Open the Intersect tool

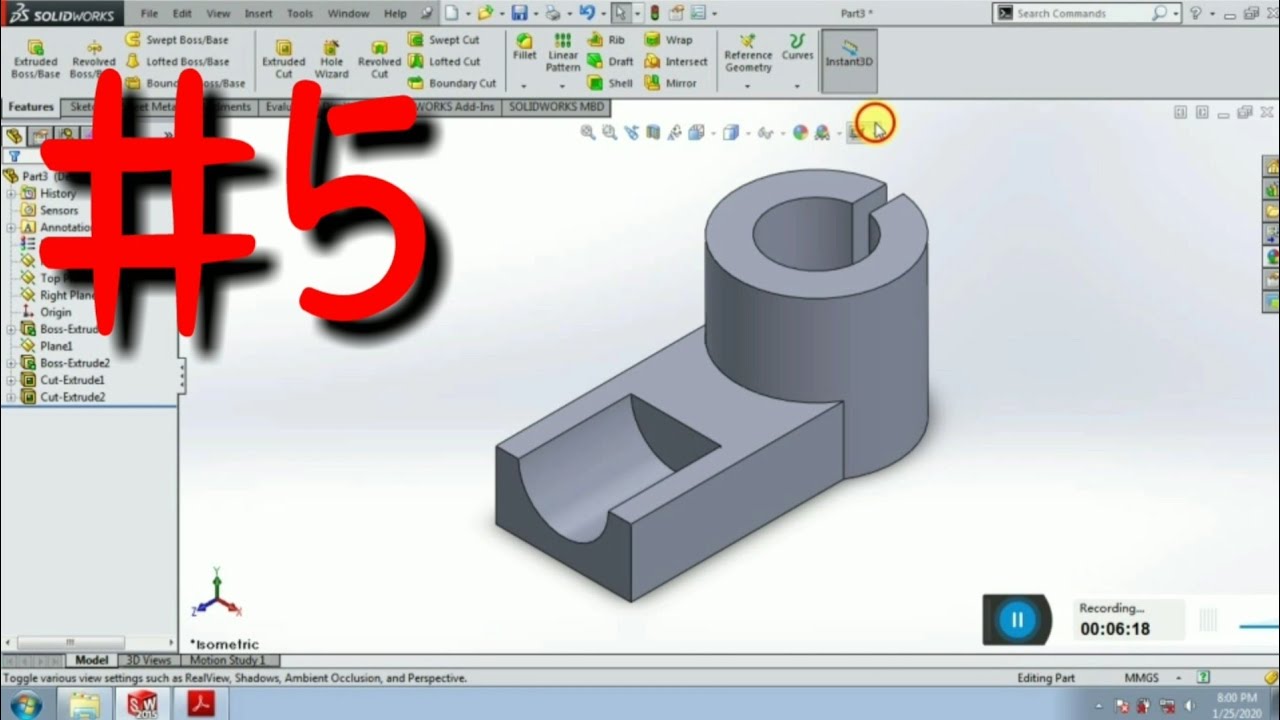[676, 61]
